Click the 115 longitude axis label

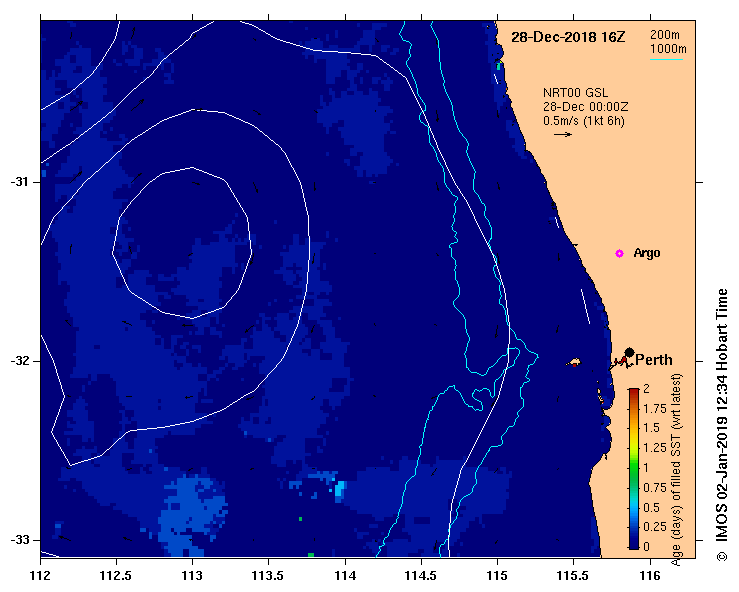pos(497,576)
